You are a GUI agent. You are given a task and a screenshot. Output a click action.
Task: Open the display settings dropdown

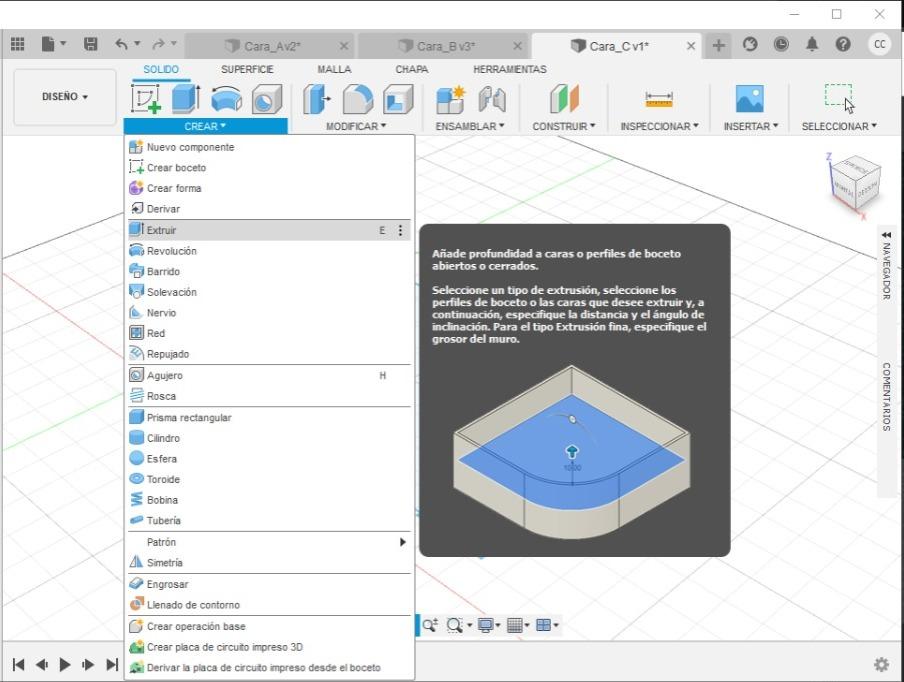(488, 625)
